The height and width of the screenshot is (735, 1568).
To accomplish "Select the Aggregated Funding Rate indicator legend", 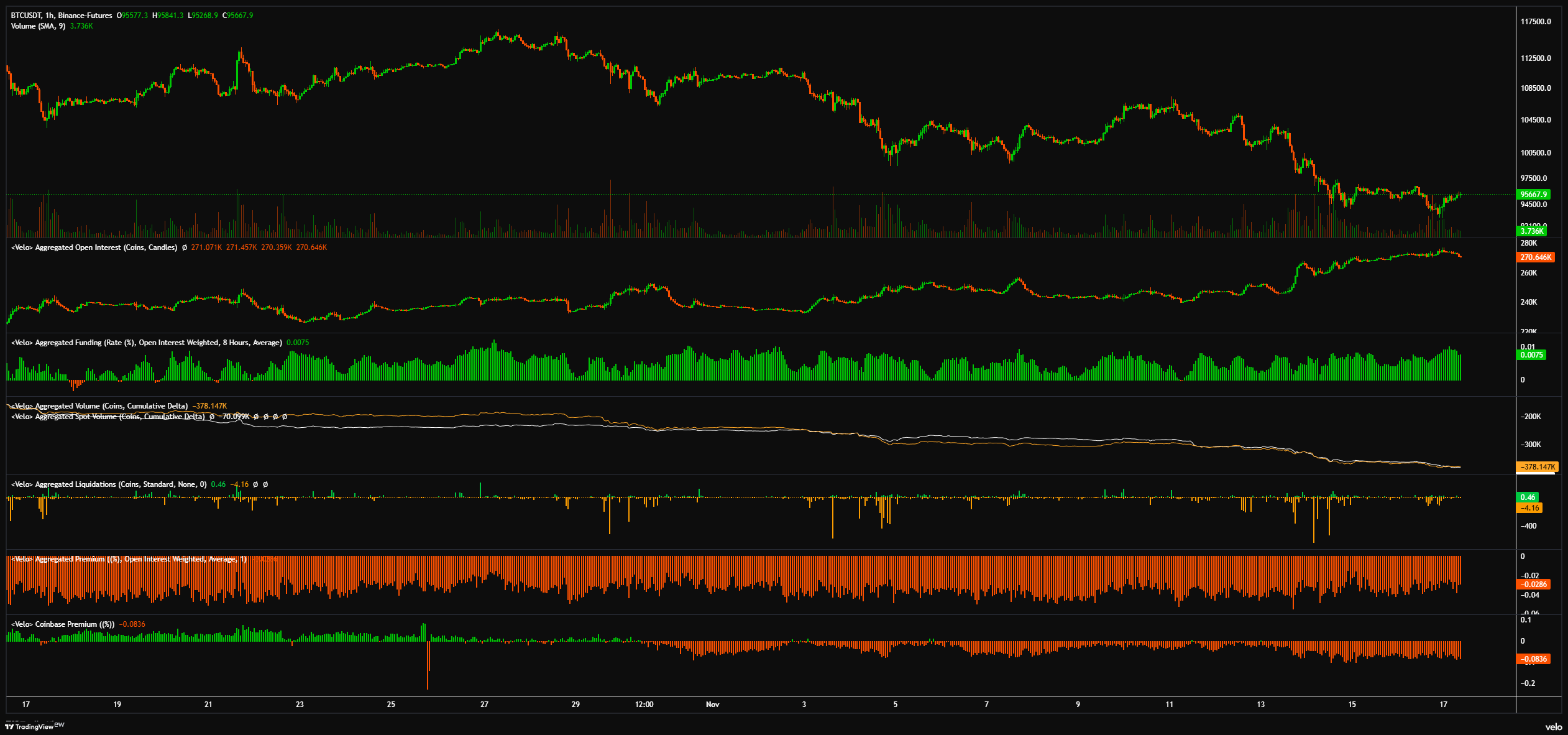I will point(146,343).
